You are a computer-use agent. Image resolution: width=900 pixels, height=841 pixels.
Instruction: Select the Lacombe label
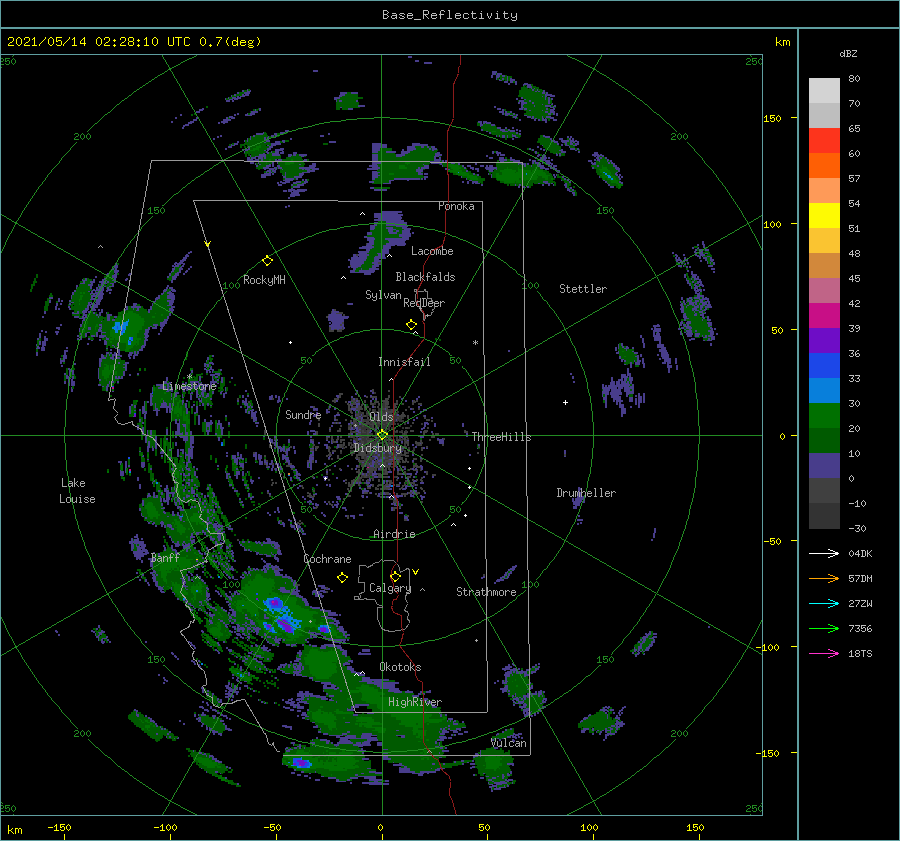tap(432, 251)
